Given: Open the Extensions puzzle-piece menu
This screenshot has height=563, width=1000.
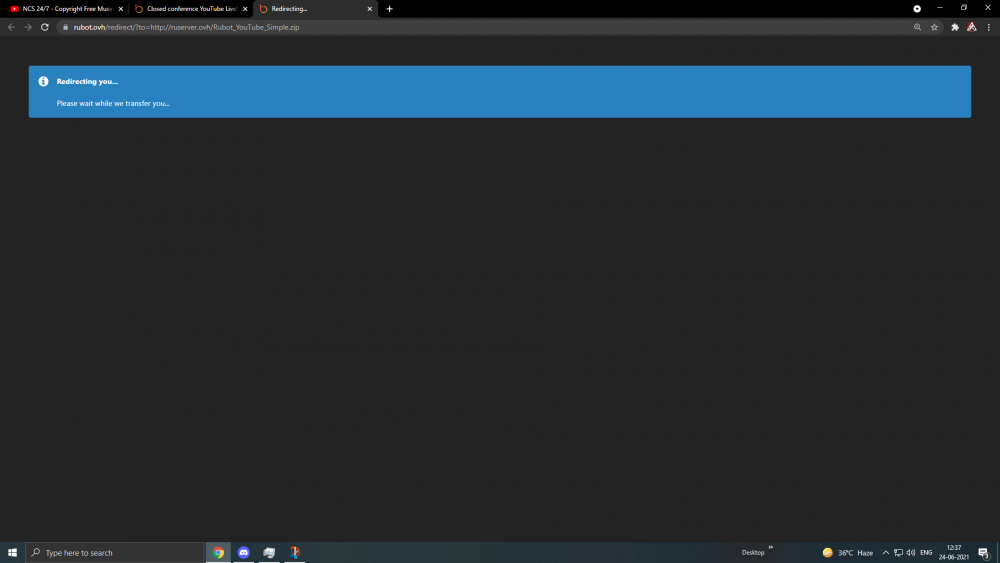Looking at the screenshot, I should tap(955, 27).
